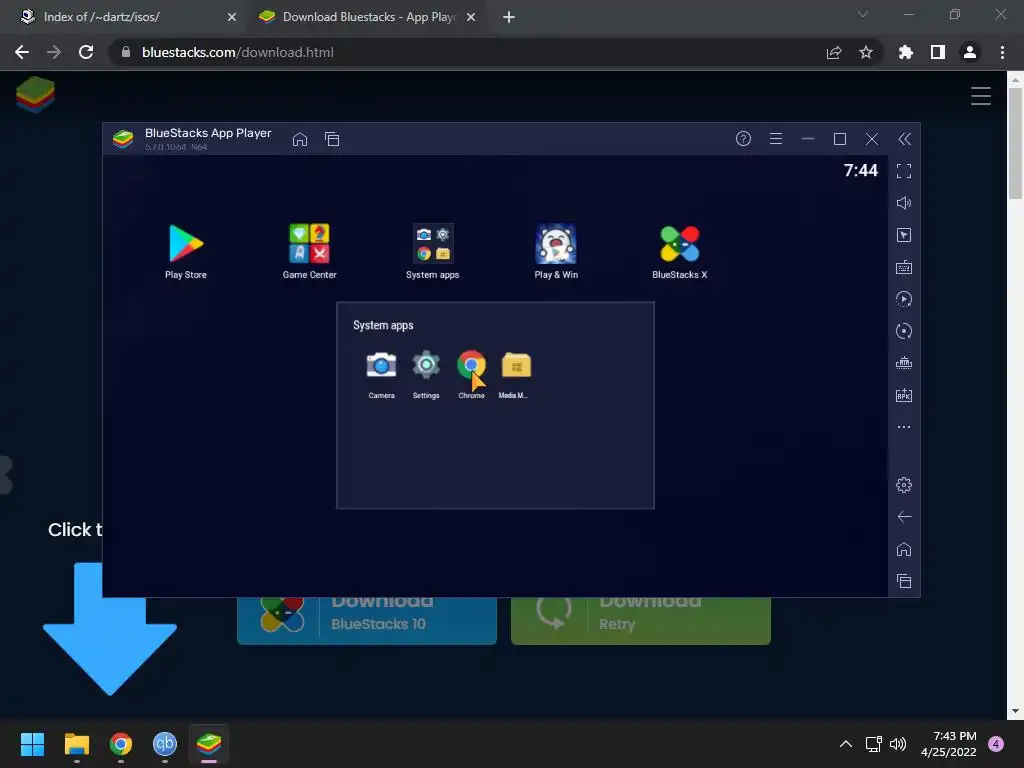Close the Index of /~dartz/isos/ tab

click(x=231, y=17)
